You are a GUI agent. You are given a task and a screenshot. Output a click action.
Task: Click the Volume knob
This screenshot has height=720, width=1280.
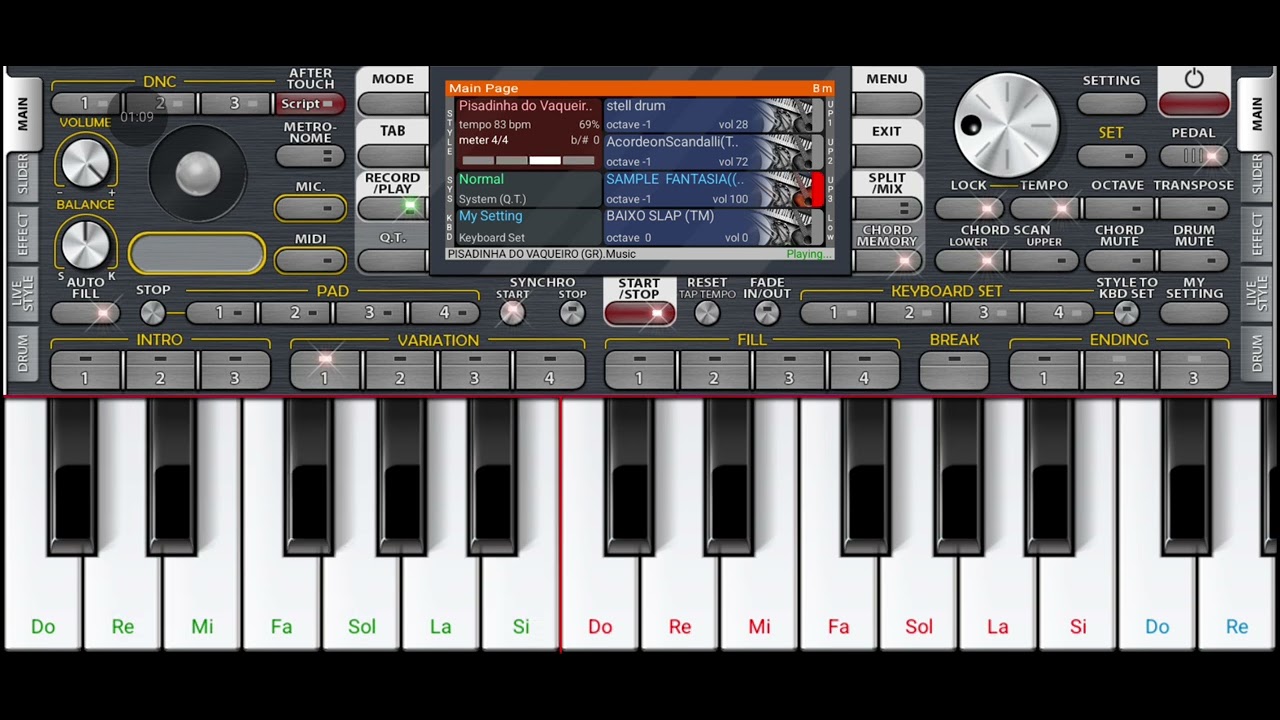point(85,163)
